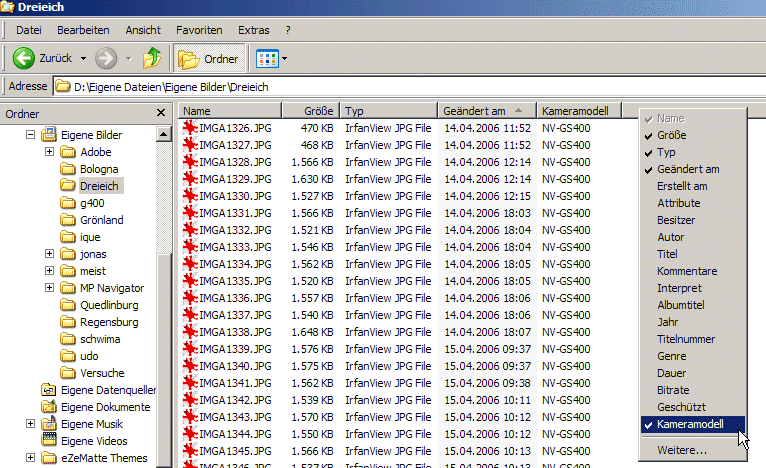Collapse the Eigene Bilder tree node
This screenshot has height=468, width=766.
31,135
